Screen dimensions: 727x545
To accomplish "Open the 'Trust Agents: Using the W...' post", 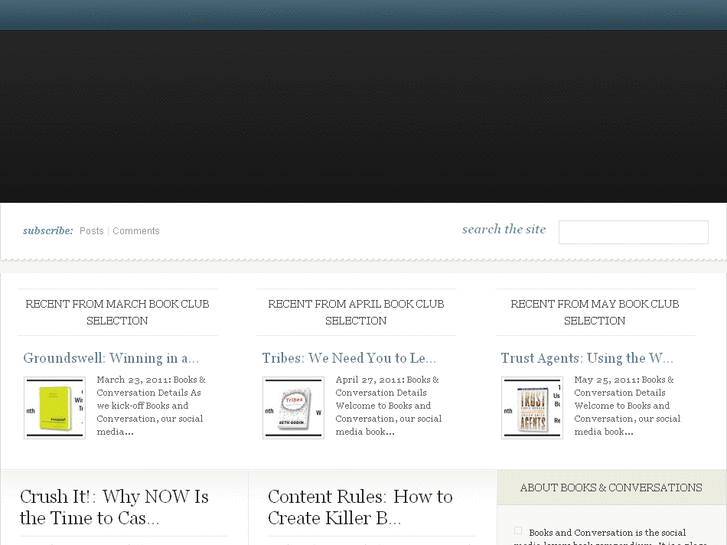I will 587,358.
